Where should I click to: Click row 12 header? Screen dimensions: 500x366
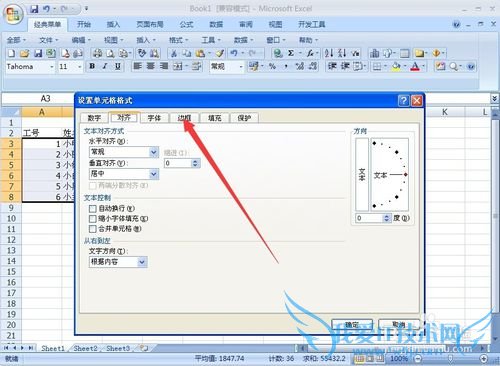pyautogui.click(x=11, y=240)
